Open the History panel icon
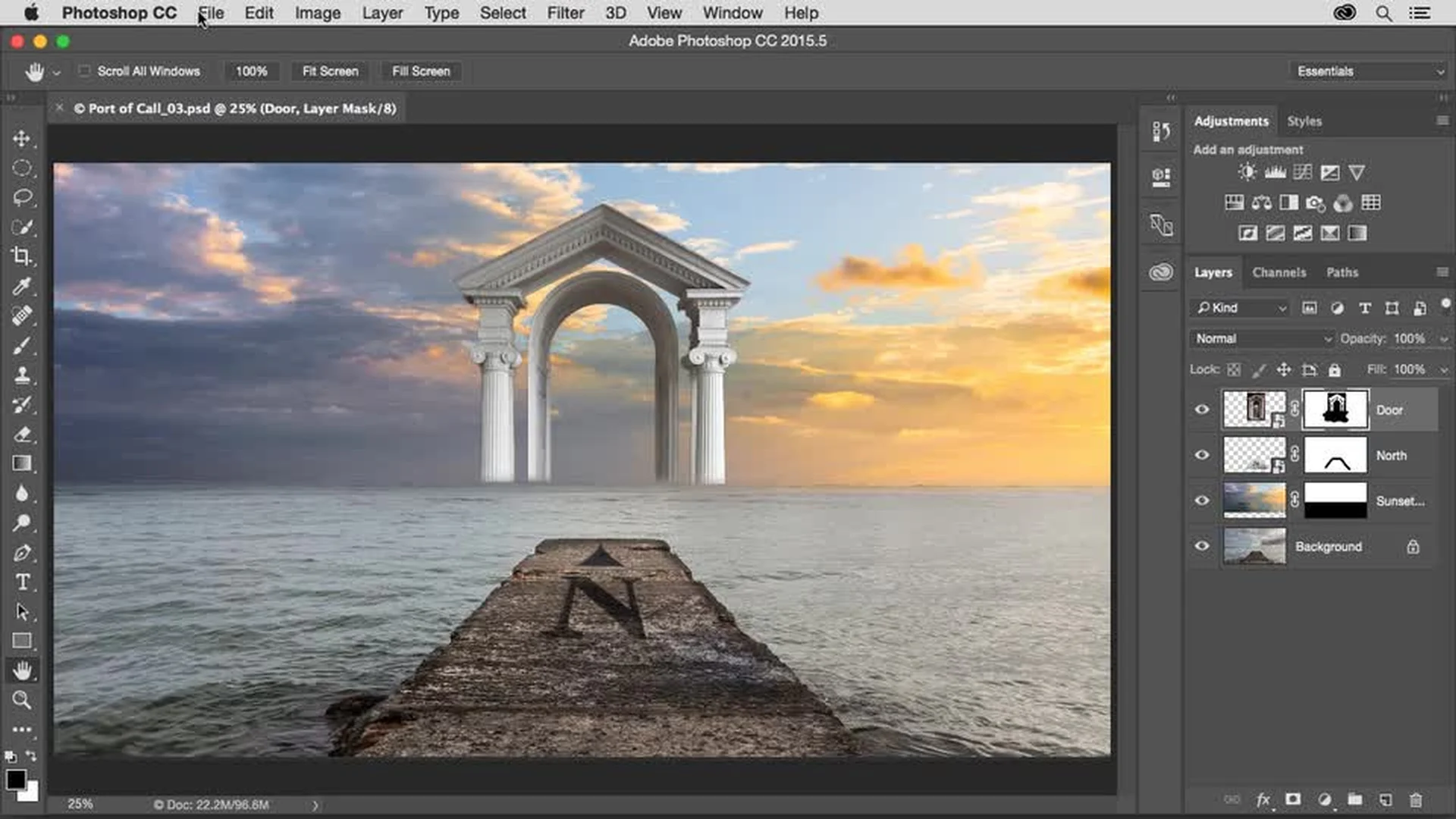The height and width of the screenshot is (819, 1456). tap(1160, 131)
